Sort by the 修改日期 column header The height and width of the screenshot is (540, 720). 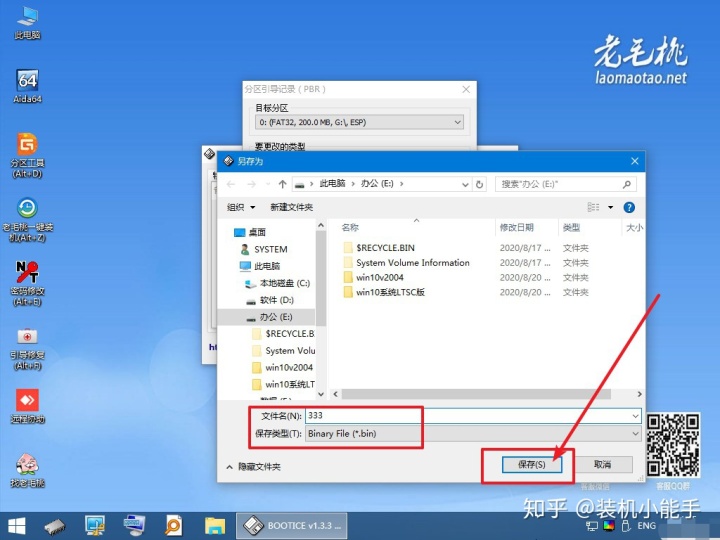coord(517,227)
